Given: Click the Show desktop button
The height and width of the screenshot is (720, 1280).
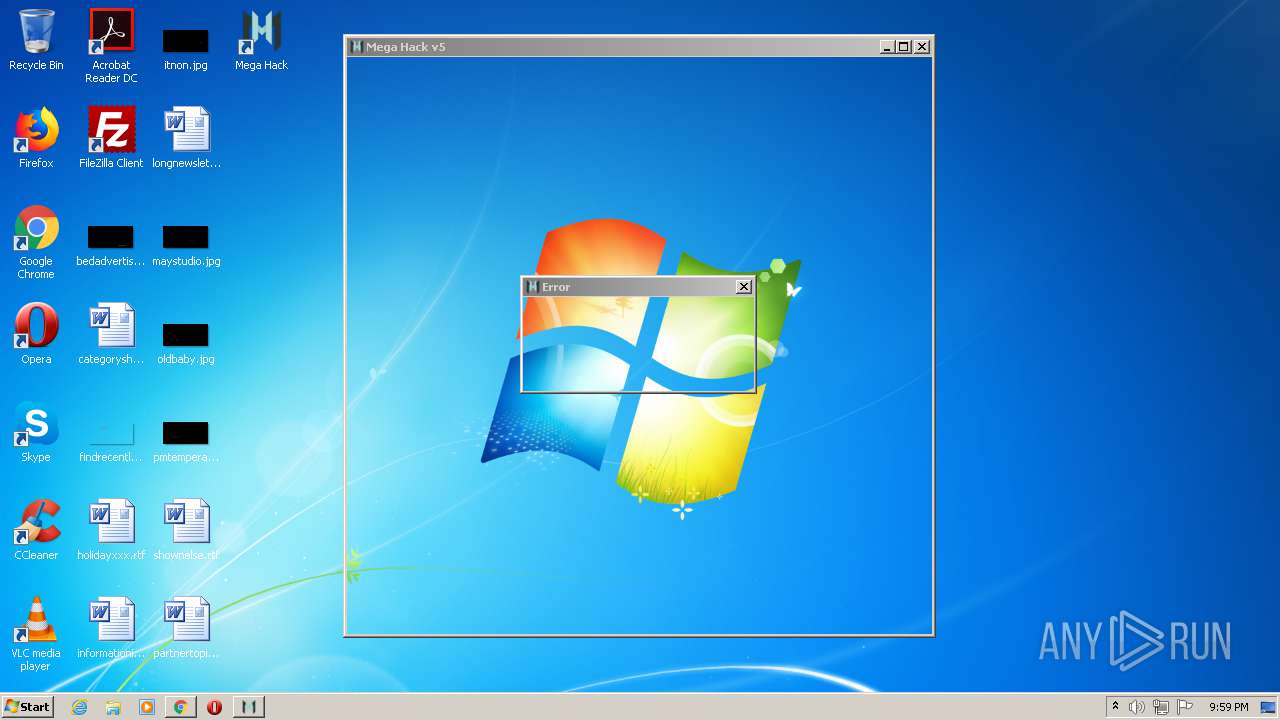Looking at the screenshot, I should pyautogui.click(x=1269, y=707).
